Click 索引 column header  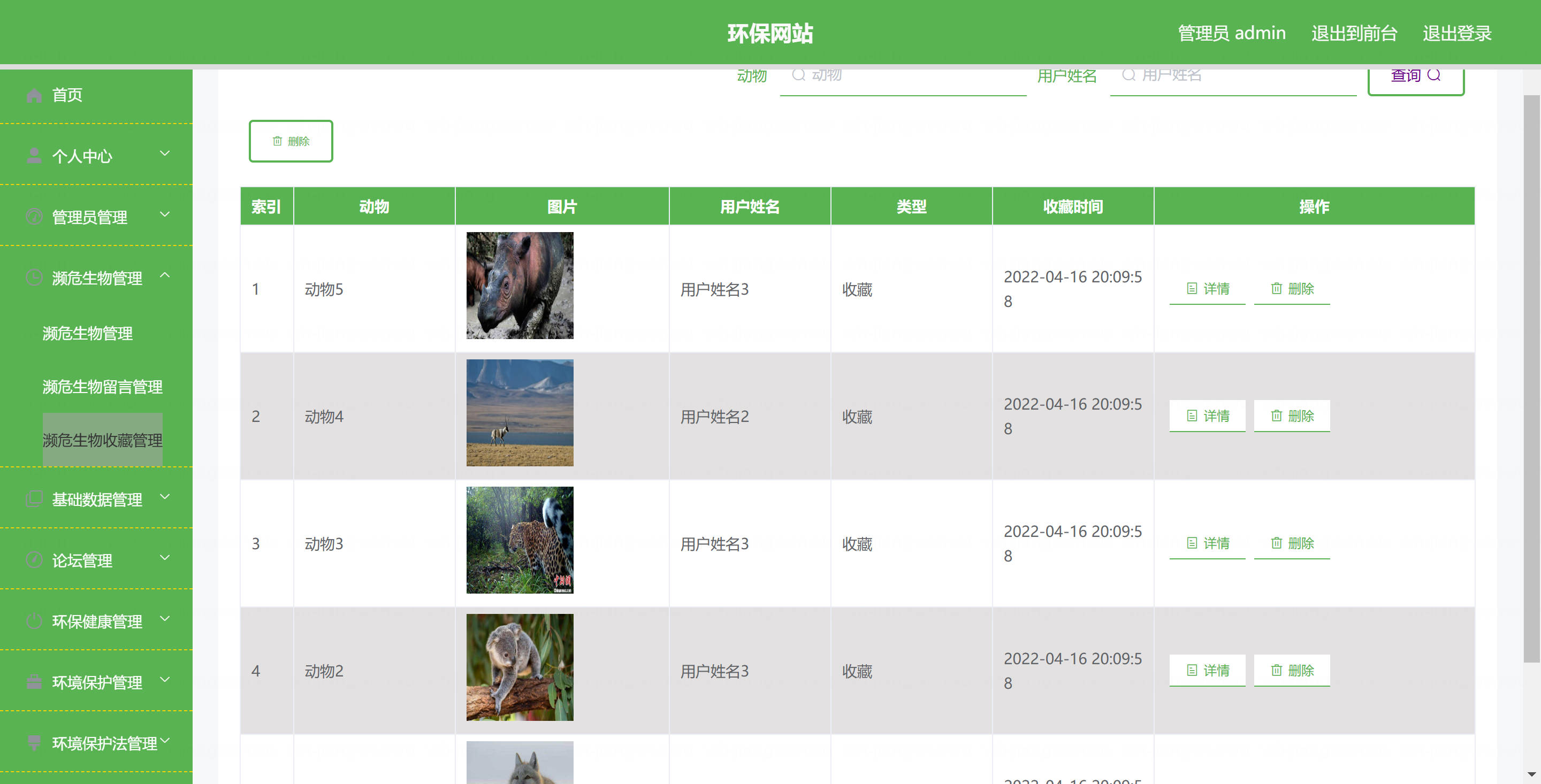point(266,207)
